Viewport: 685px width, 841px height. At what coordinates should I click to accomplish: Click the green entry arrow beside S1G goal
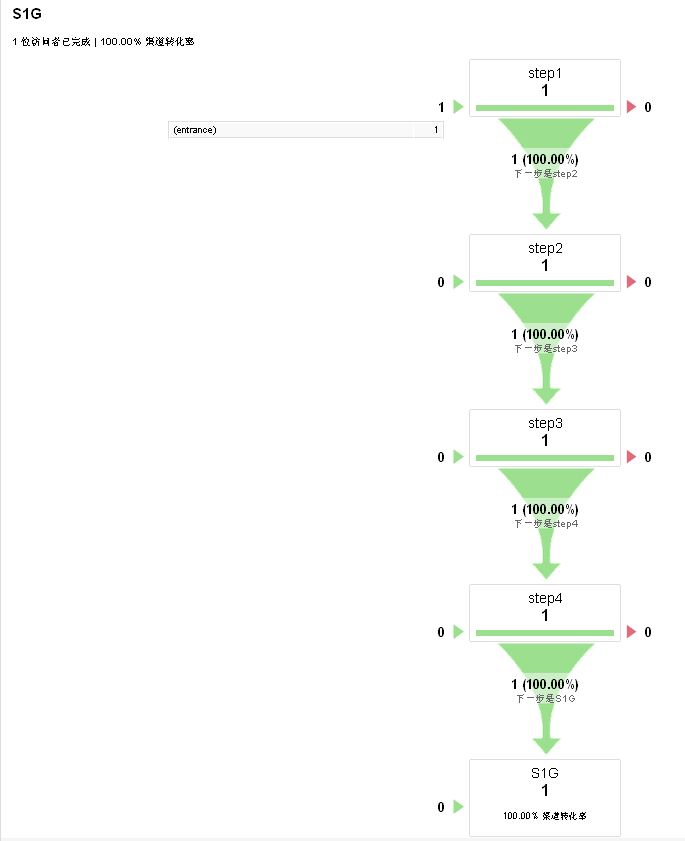458,807
